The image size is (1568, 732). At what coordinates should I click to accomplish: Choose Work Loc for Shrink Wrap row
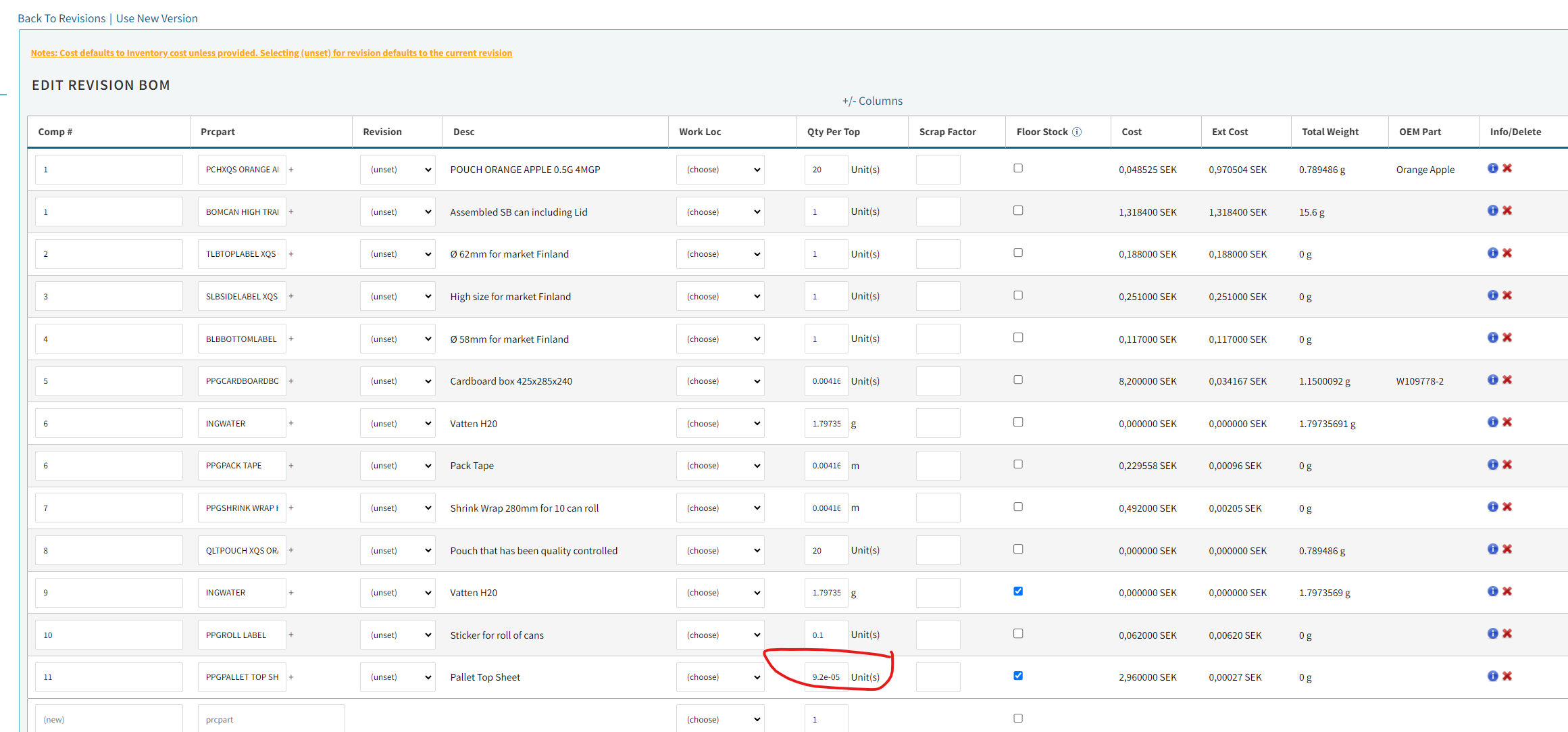click(720, 508)
